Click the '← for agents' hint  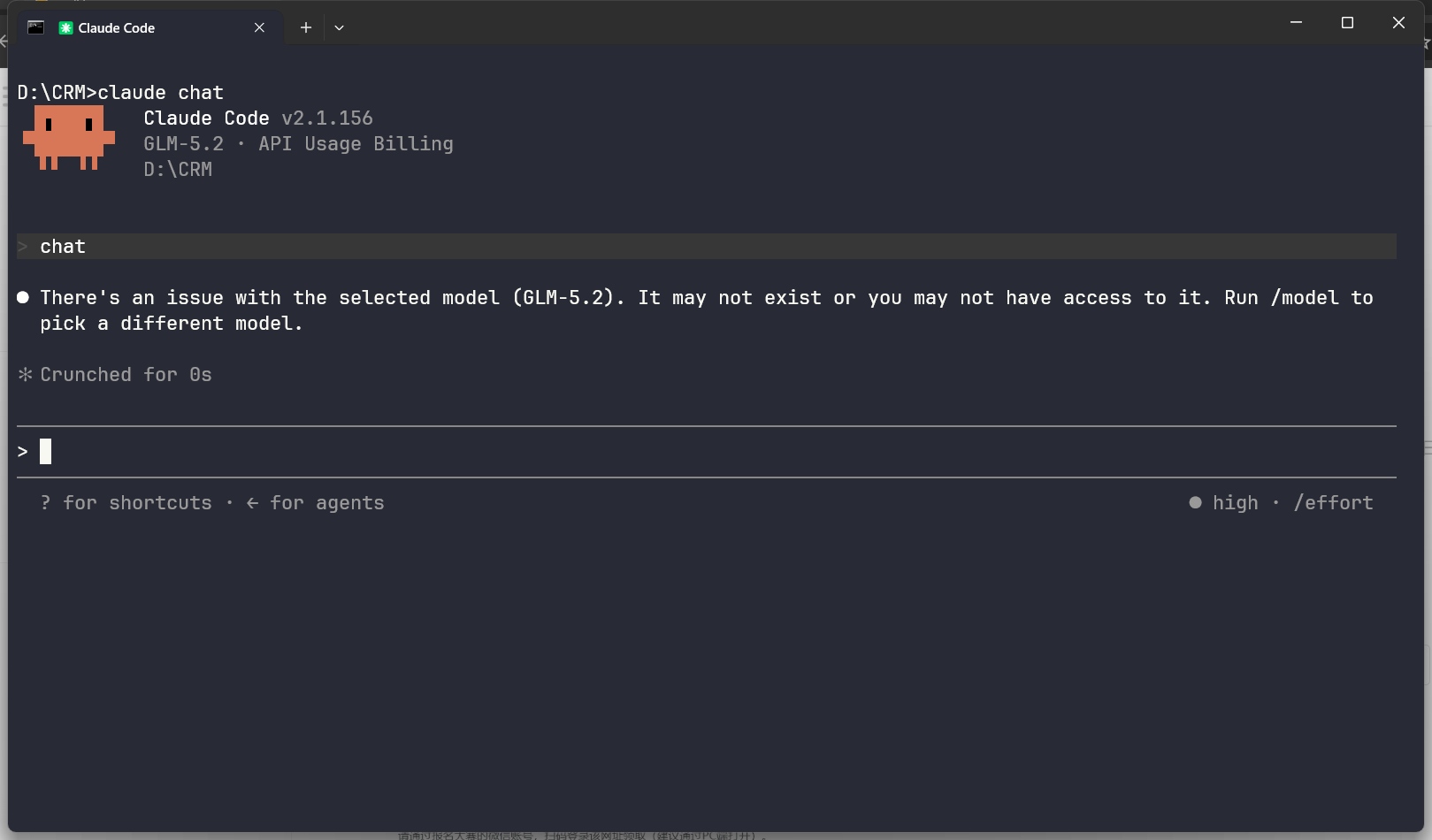click(x=315, y=503)
